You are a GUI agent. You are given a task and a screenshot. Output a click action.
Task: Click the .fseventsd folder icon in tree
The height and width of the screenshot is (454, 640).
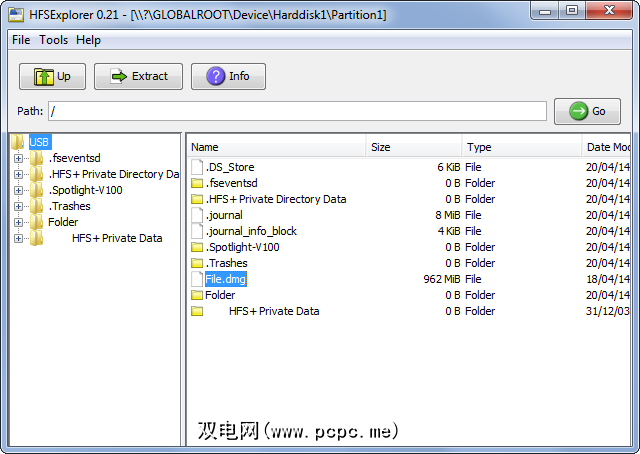click(36, 158)
